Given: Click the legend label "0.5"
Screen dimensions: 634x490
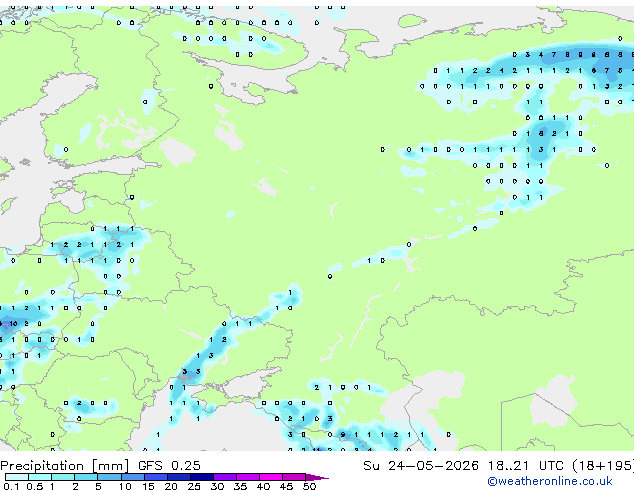Looking at the screenshot, I should 34,486.
